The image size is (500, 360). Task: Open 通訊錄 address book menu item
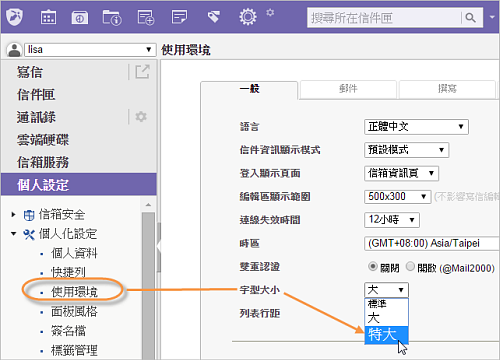coord(36,117)
